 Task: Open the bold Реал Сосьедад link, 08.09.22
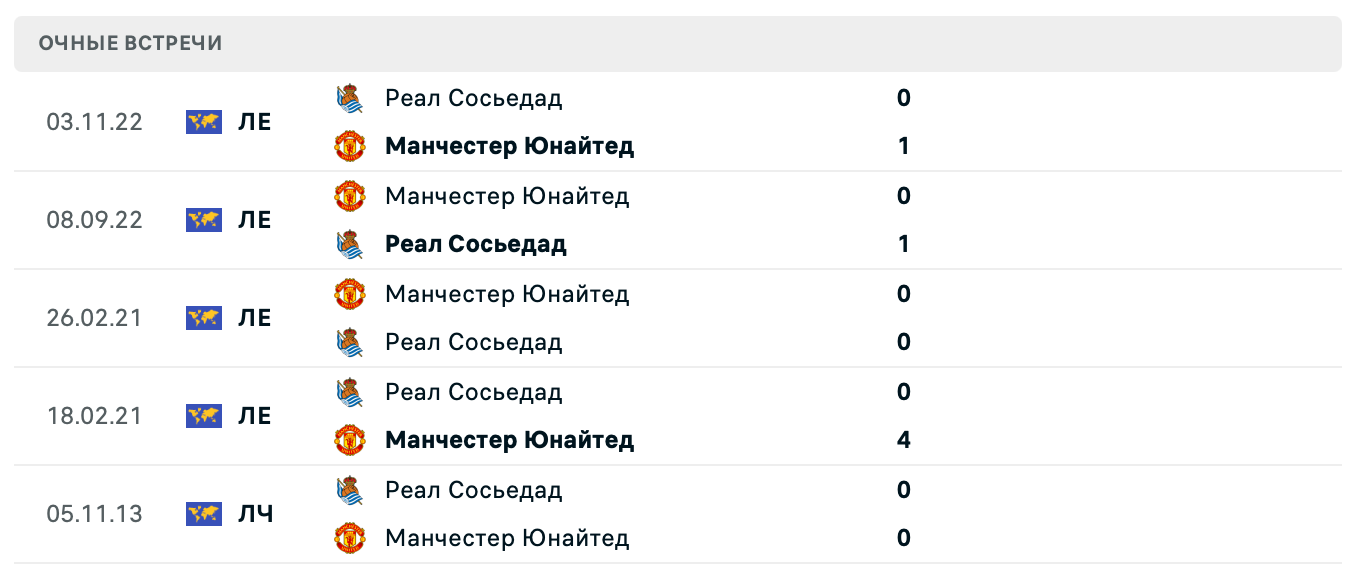coord(475,245)
